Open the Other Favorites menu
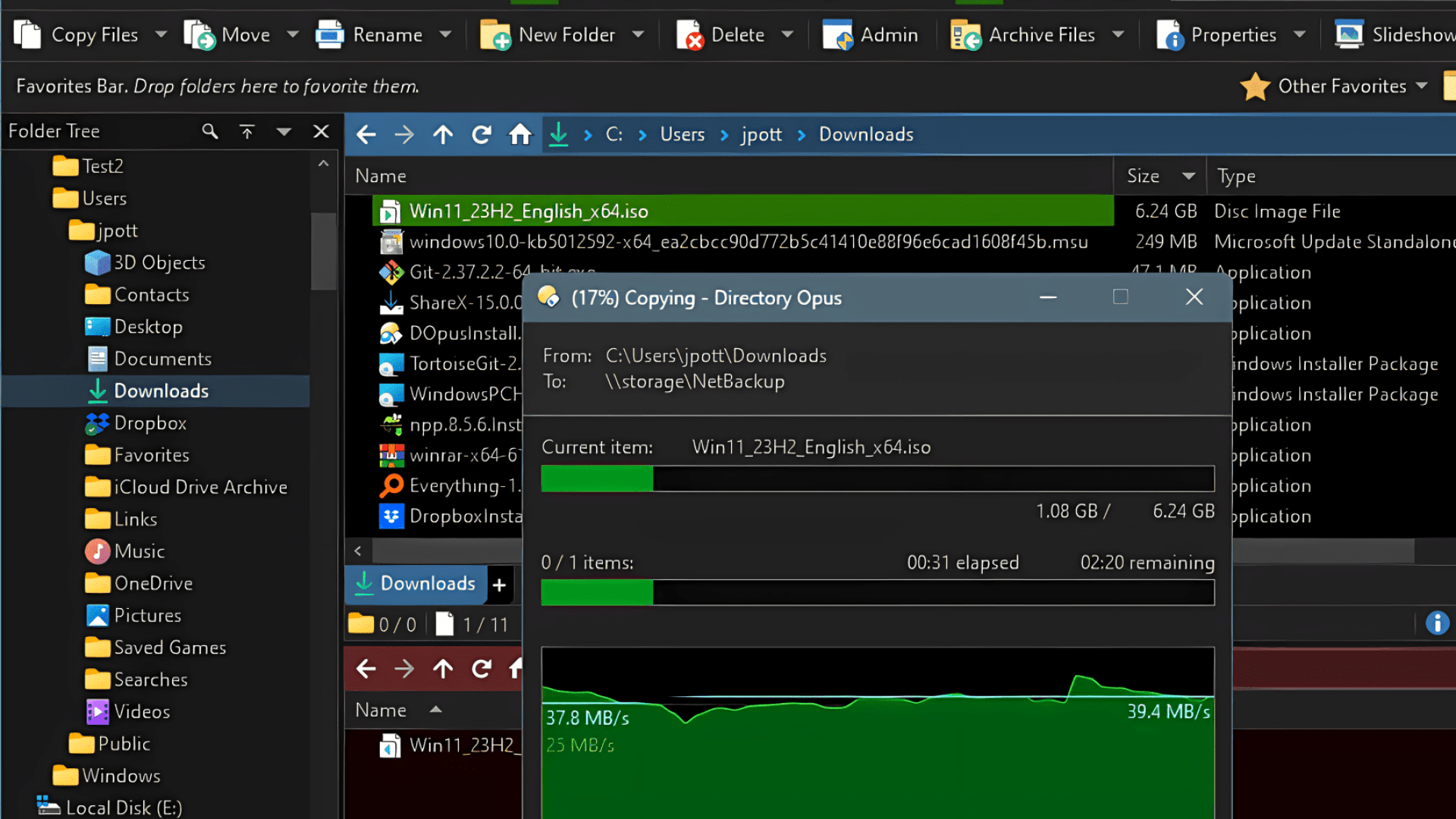The height and width of the screenshot is (819, 1456). click(x=1335, y=86)
